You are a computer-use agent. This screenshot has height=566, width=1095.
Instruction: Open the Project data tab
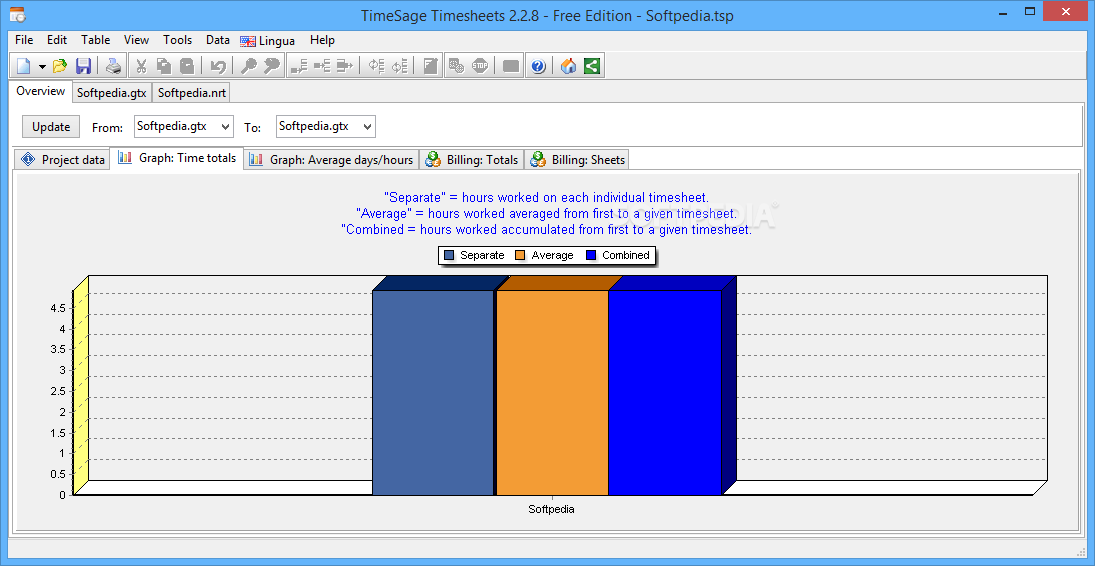(x=63, y=159)
